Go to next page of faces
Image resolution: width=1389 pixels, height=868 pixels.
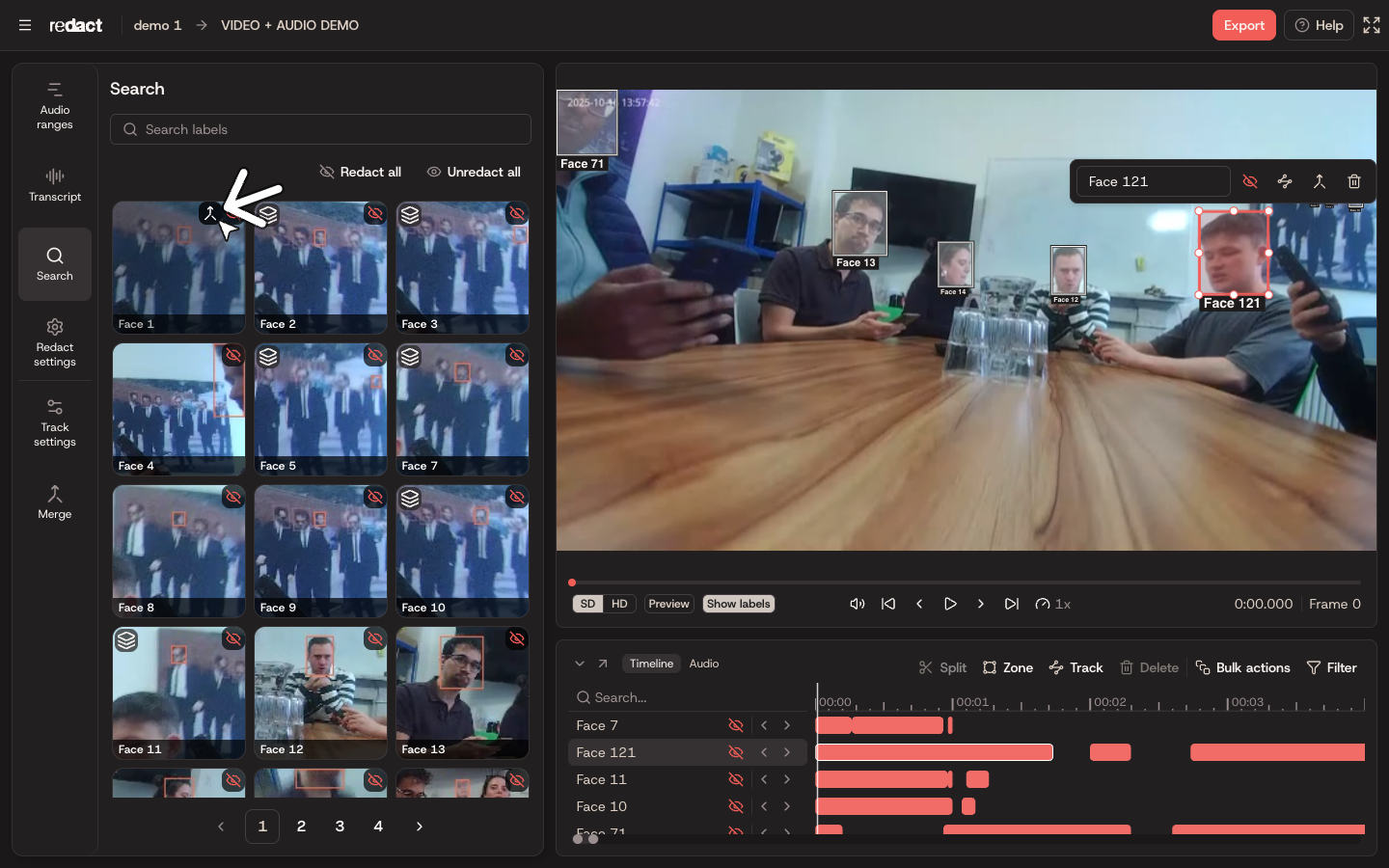click(419, 827)
